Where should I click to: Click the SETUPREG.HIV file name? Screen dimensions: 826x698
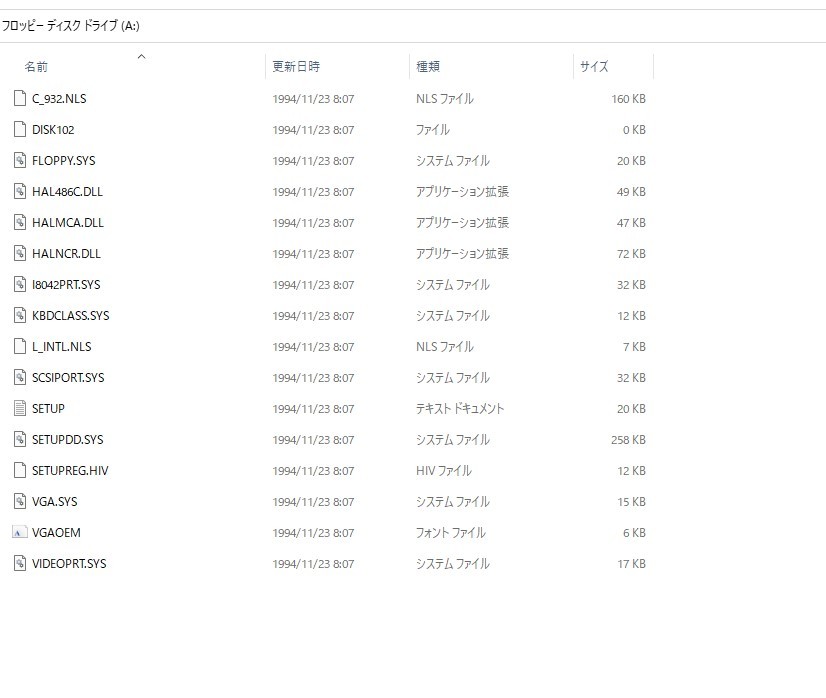coord(70,471)
